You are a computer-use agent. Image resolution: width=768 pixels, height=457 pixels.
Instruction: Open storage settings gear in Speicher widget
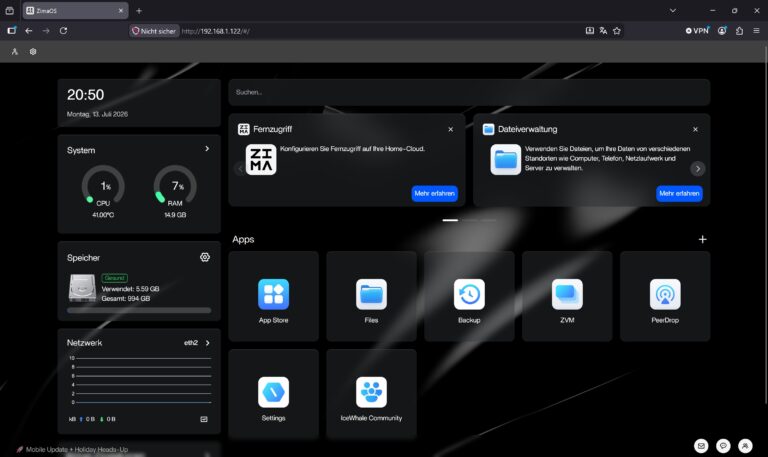click(x=205, y=257)
